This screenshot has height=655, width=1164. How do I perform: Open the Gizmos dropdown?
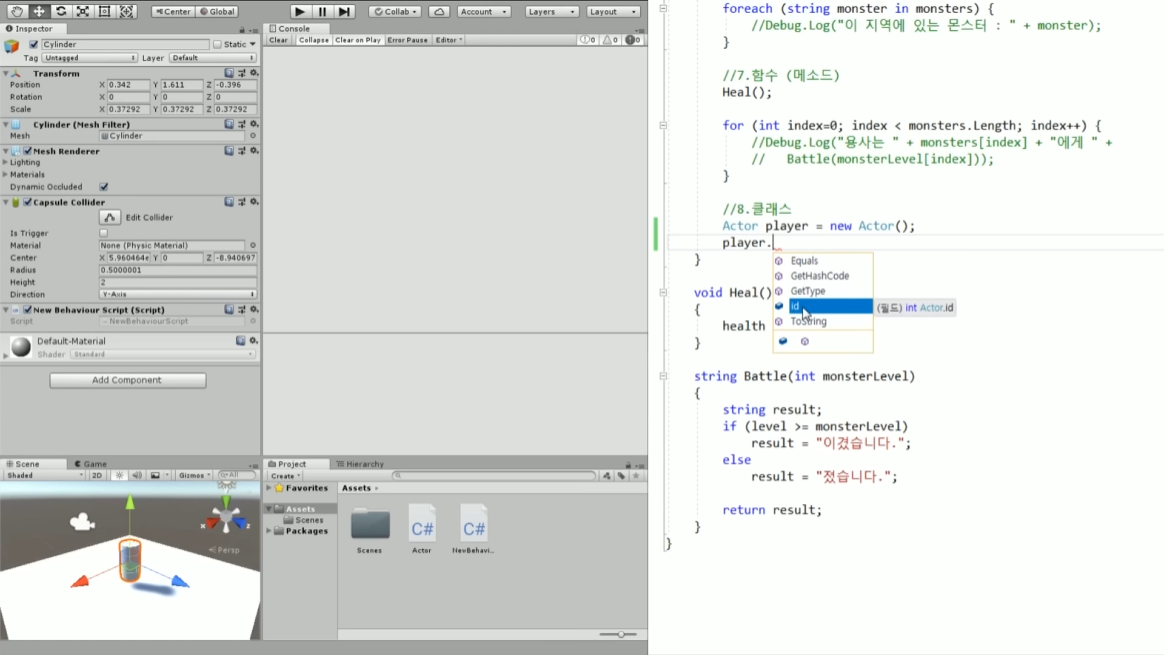(x=194, y=475)
